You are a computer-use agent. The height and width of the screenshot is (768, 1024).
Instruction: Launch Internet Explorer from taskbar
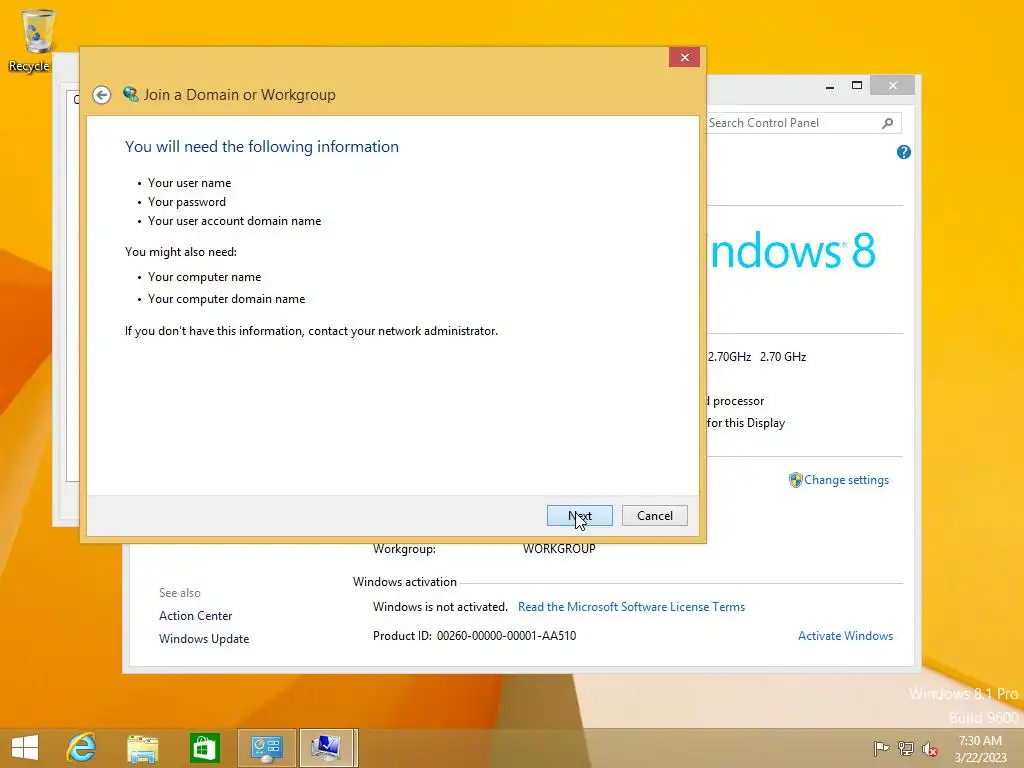82,748
